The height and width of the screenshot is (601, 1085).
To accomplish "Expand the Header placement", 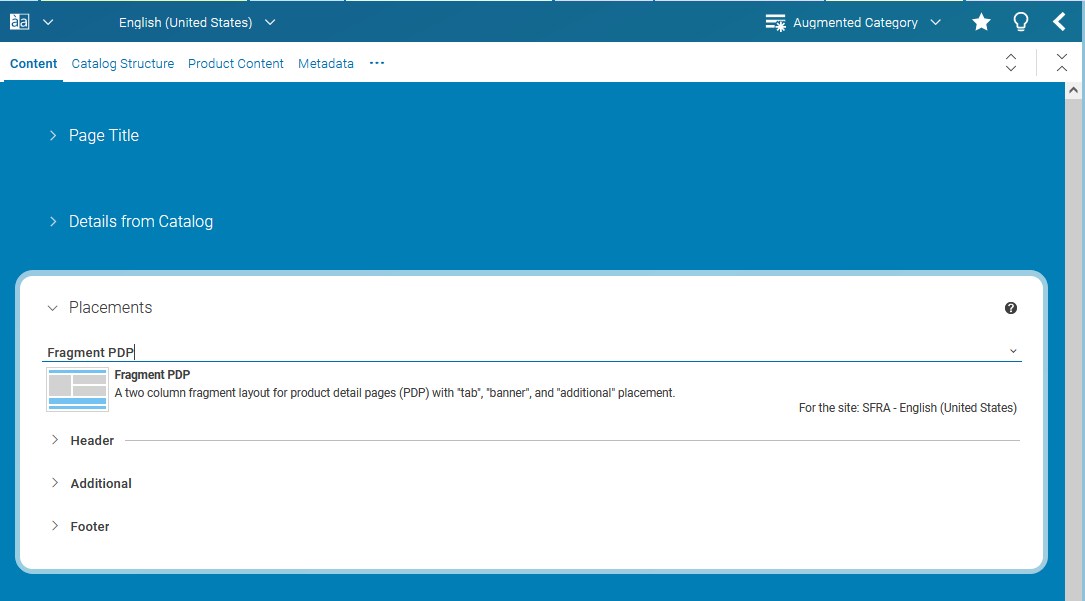I will pos(55,440).
